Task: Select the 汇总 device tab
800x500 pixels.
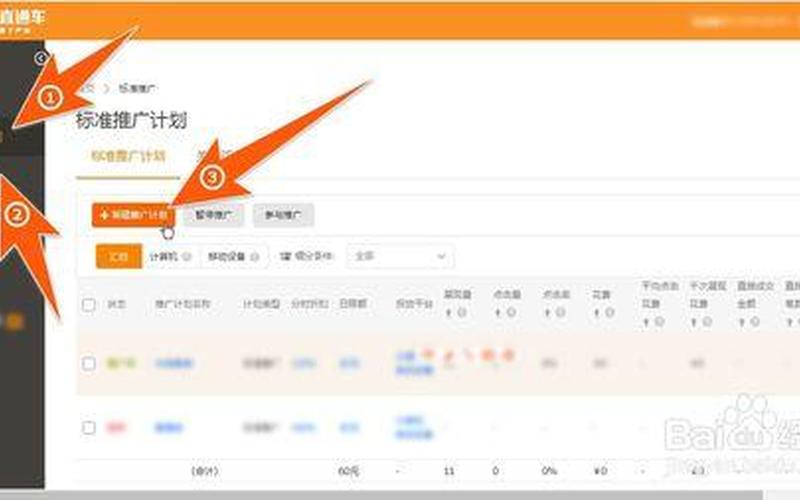Action: coord(119,256)
